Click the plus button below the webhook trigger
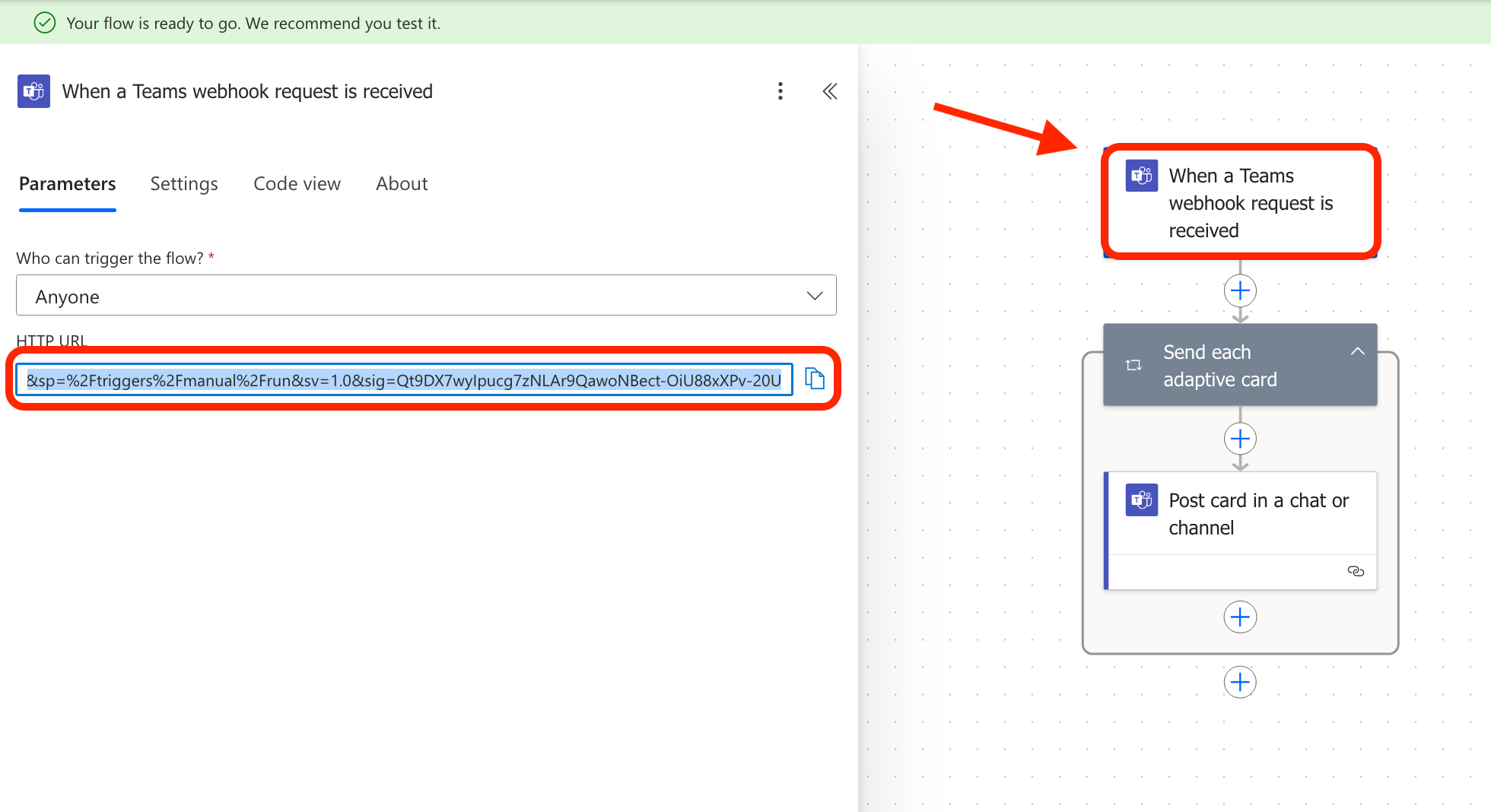Screen dimensions: 1491x812 1240,290
